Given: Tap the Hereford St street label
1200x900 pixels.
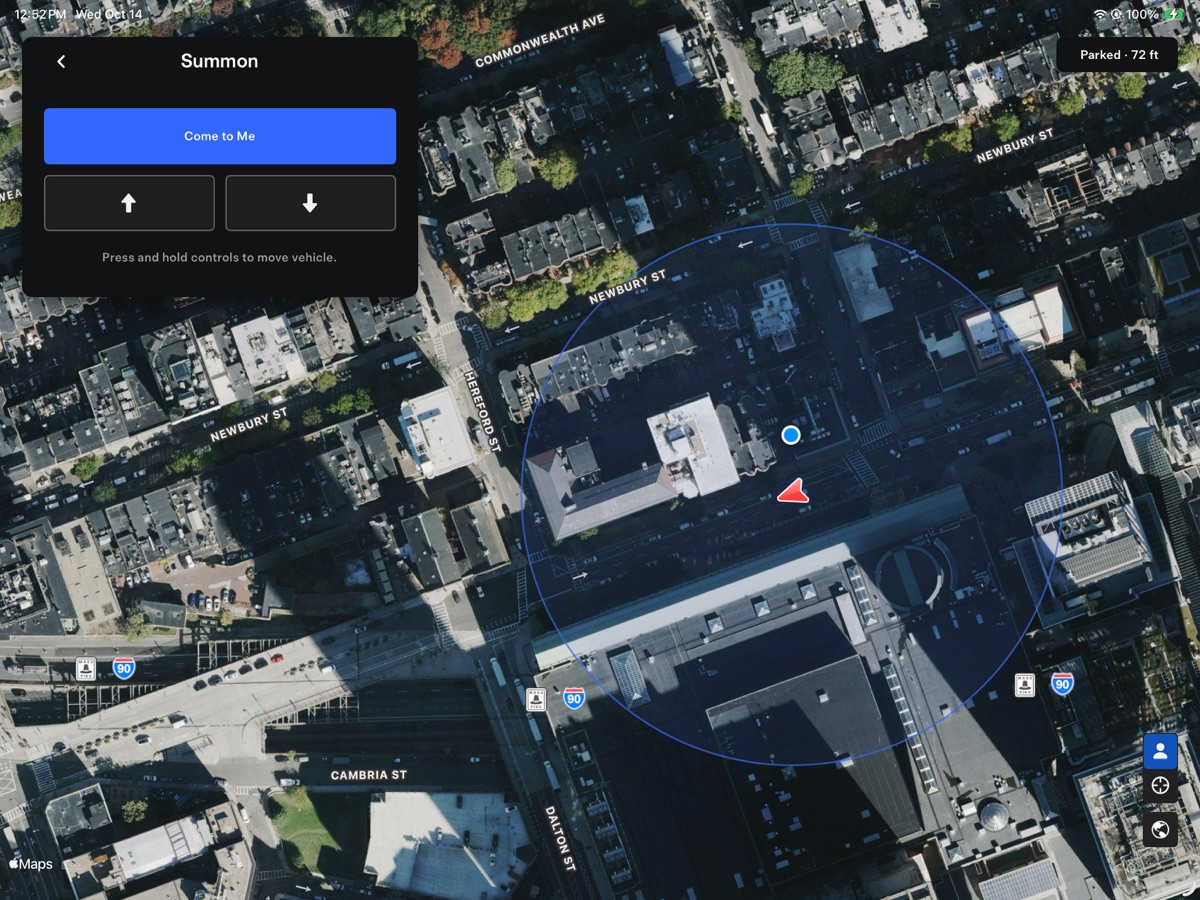Looking at the screenshot, I should pos(483,411).
